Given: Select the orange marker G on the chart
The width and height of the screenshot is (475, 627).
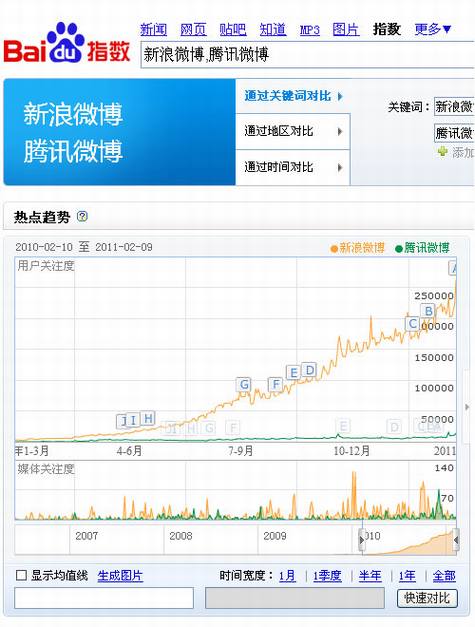Looking at the screenshot, I should 244,385.
